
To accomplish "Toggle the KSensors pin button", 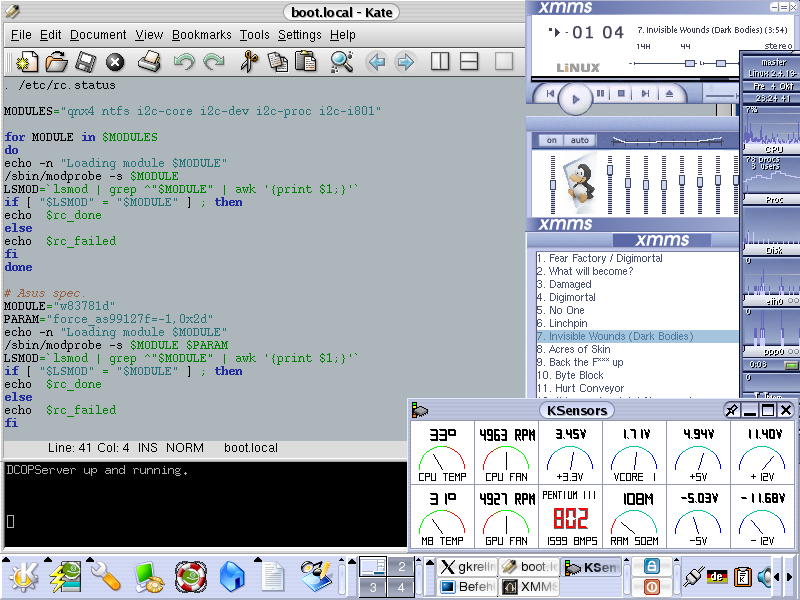I will 732,410.
